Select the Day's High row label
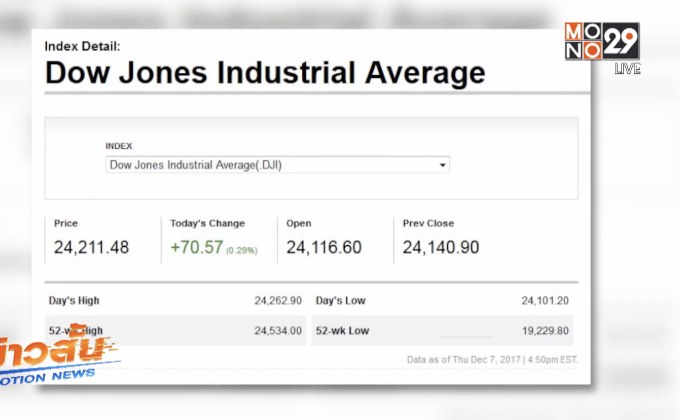The width and height of the screenshot is (680, 420). coord(74,300)
